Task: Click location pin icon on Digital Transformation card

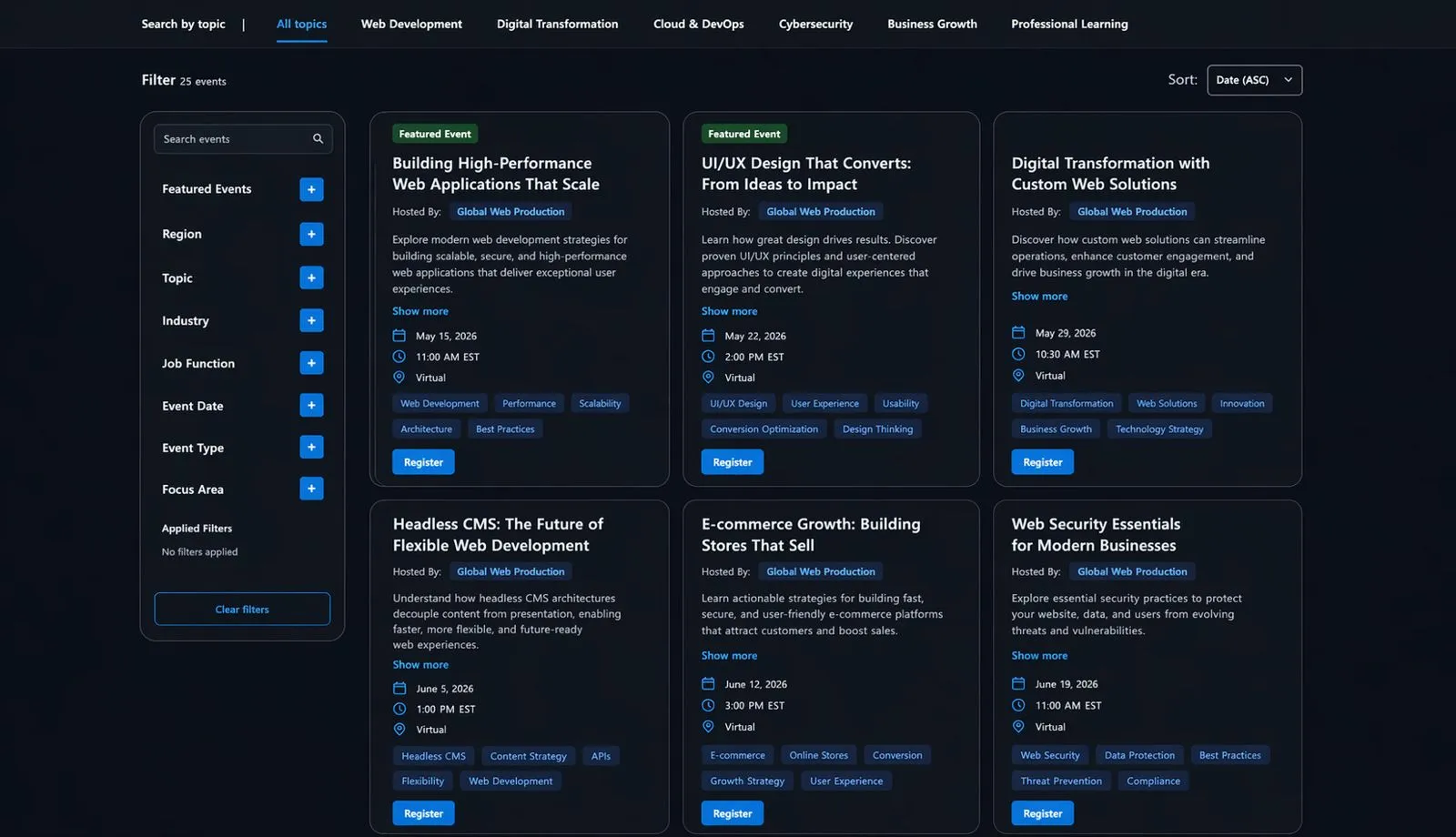Action: 1018,376
